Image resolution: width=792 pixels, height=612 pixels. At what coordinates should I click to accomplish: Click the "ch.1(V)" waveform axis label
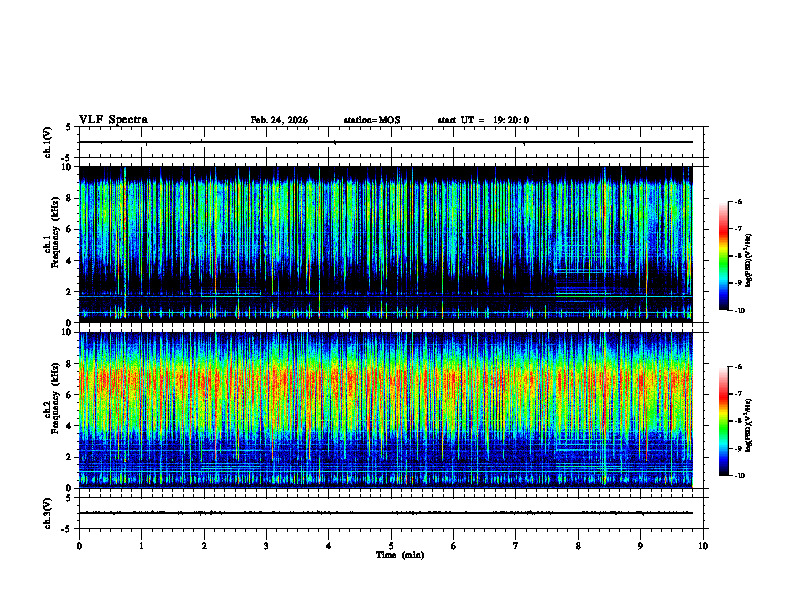tap(48, 142)
